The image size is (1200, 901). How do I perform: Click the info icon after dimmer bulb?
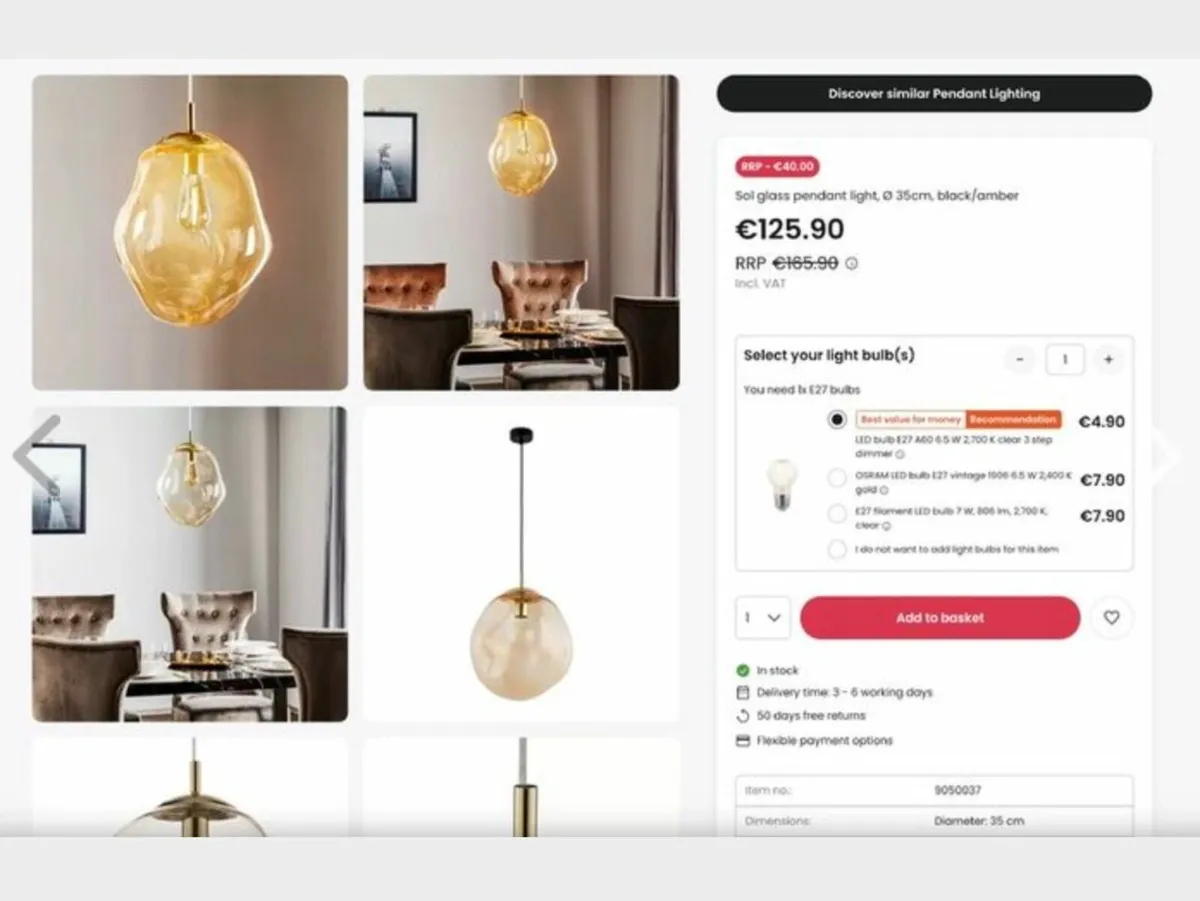(901, 454)
